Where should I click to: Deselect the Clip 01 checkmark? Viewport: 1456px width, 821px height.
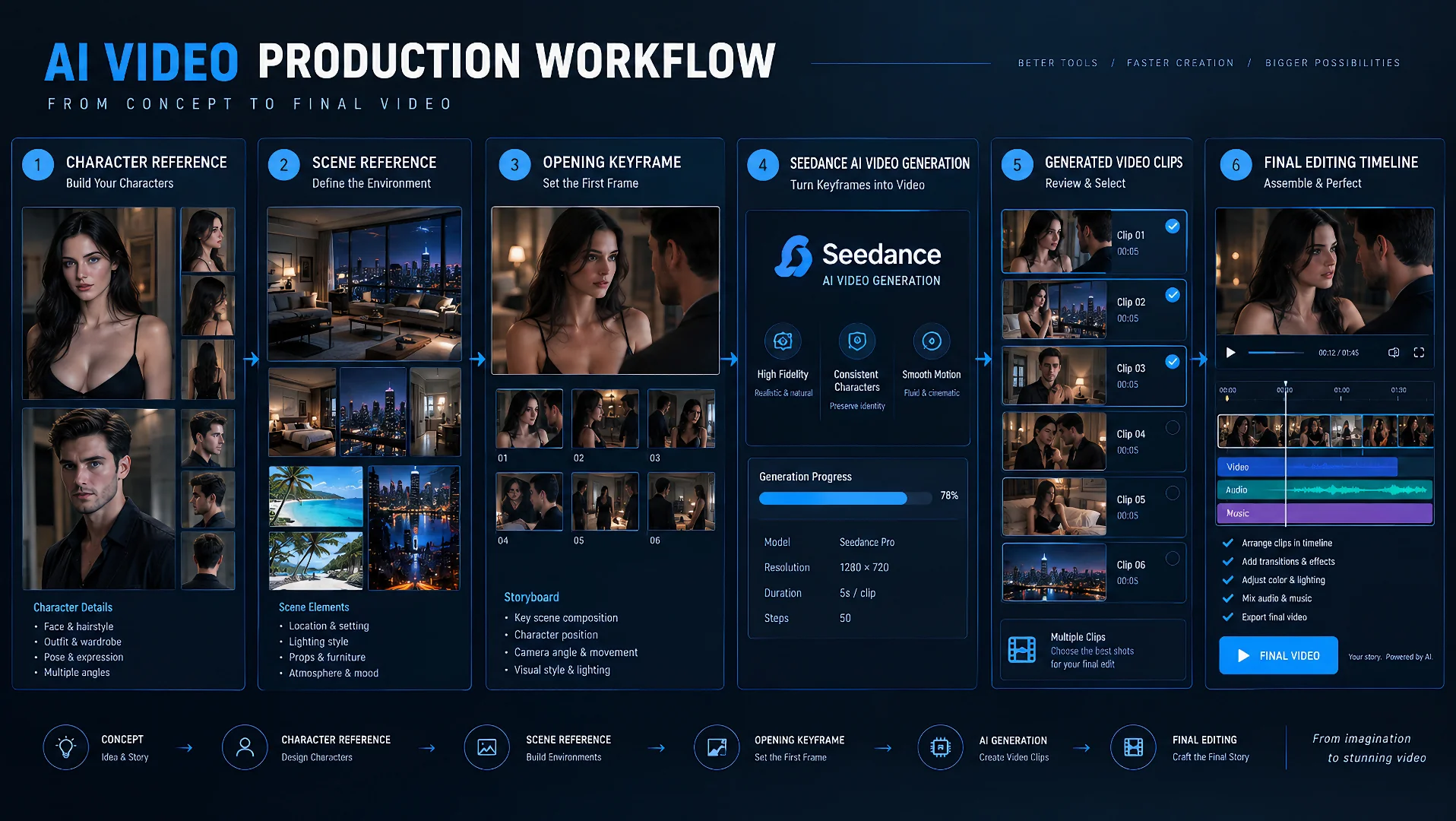(1173, 226)
